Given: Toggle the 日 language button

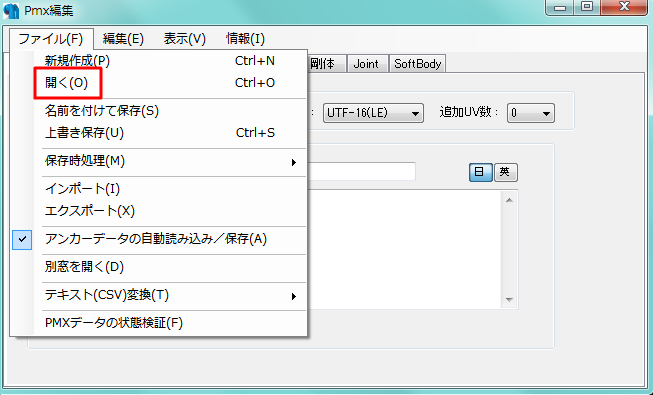Looking at the screenshot, I should coord(480,172).
